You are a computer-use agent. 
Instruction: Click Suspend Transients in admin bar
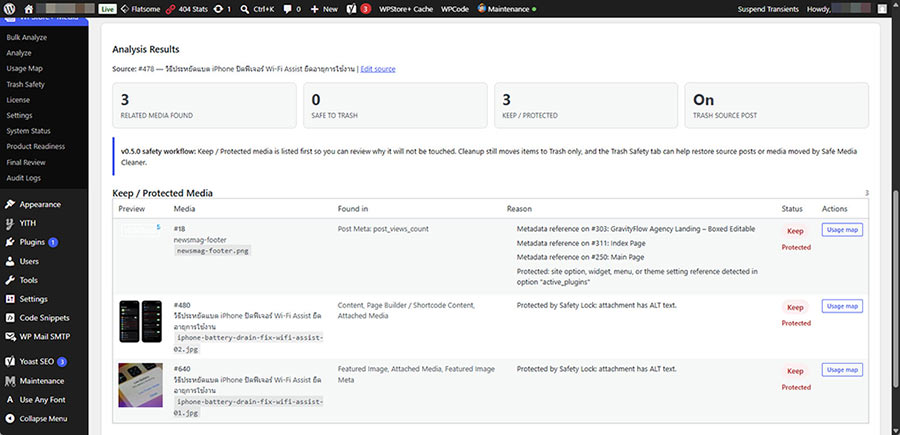point(768,9)
